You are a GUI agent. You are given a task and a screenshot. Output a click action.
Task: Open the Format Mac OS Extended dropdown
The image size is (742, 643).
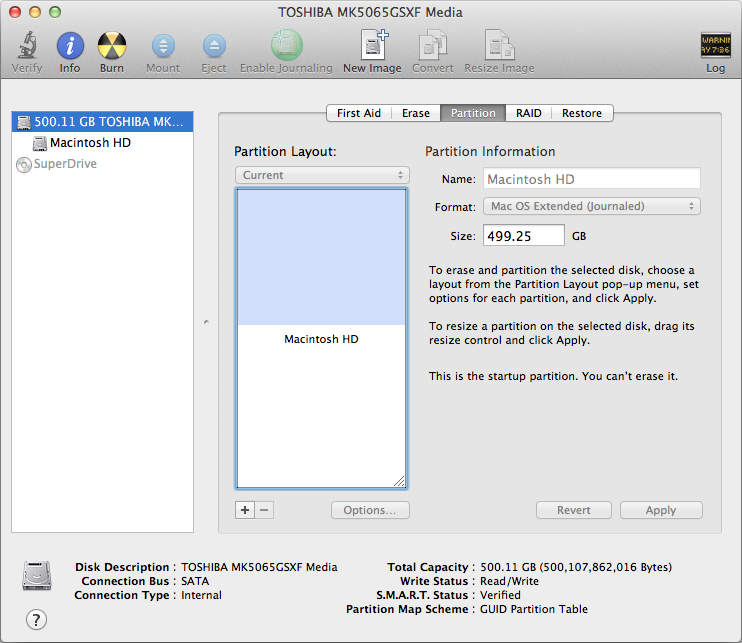[592, 206]
